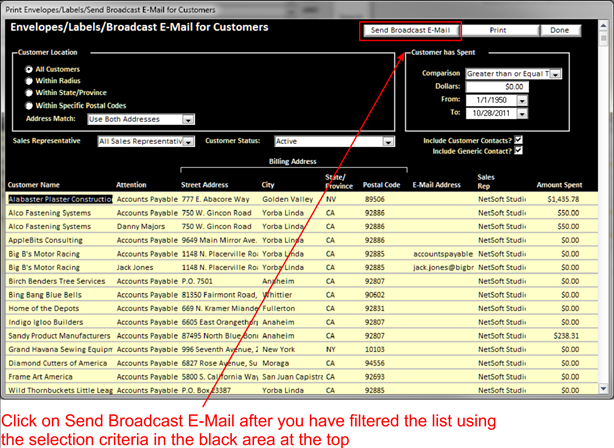The image size is (614, 448).
Task: Select Home of the Depots row
Action: (x=43, y=309)
